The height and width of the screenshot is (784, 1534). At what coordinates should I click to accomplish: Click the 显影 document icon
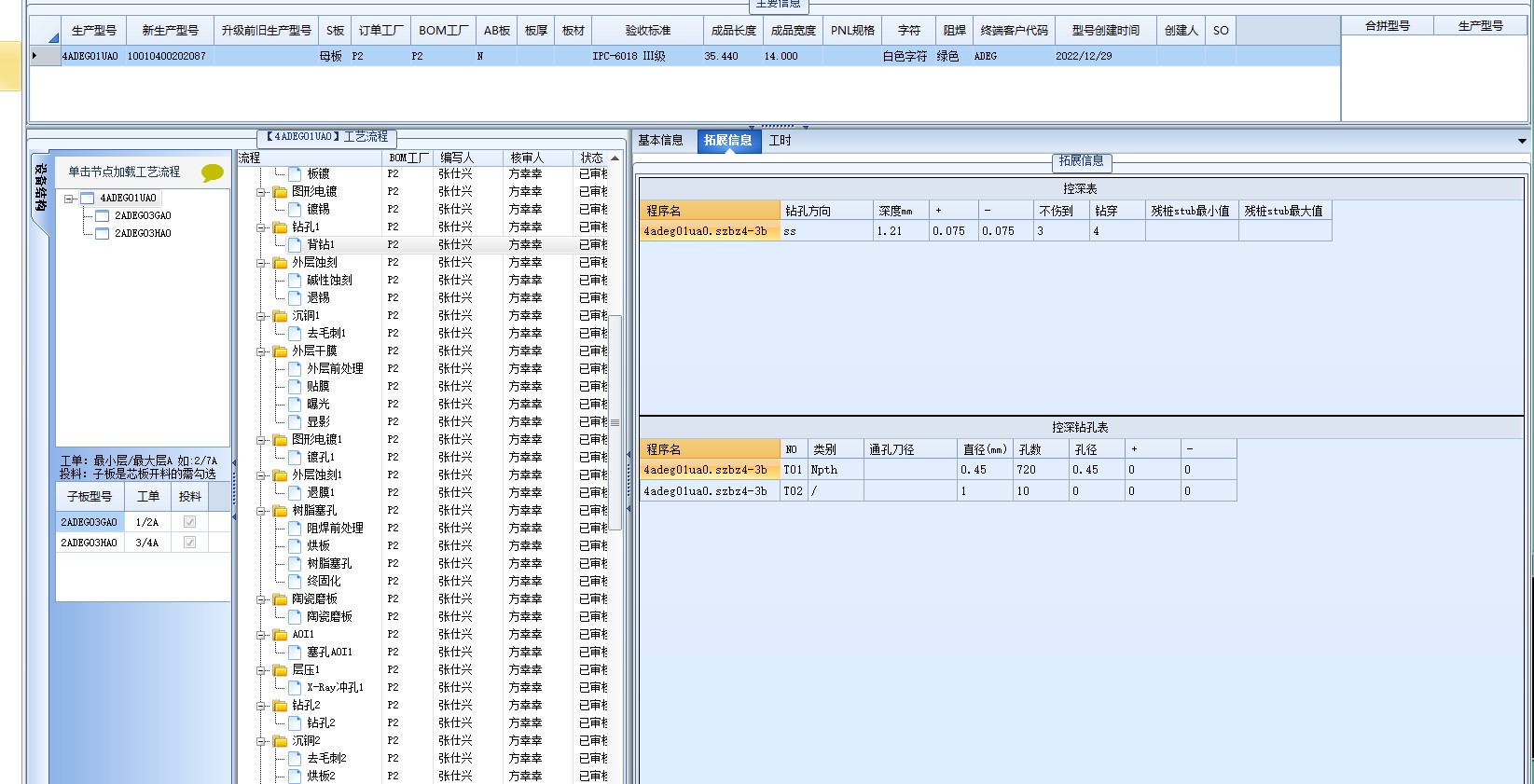[x=295, y=421]
